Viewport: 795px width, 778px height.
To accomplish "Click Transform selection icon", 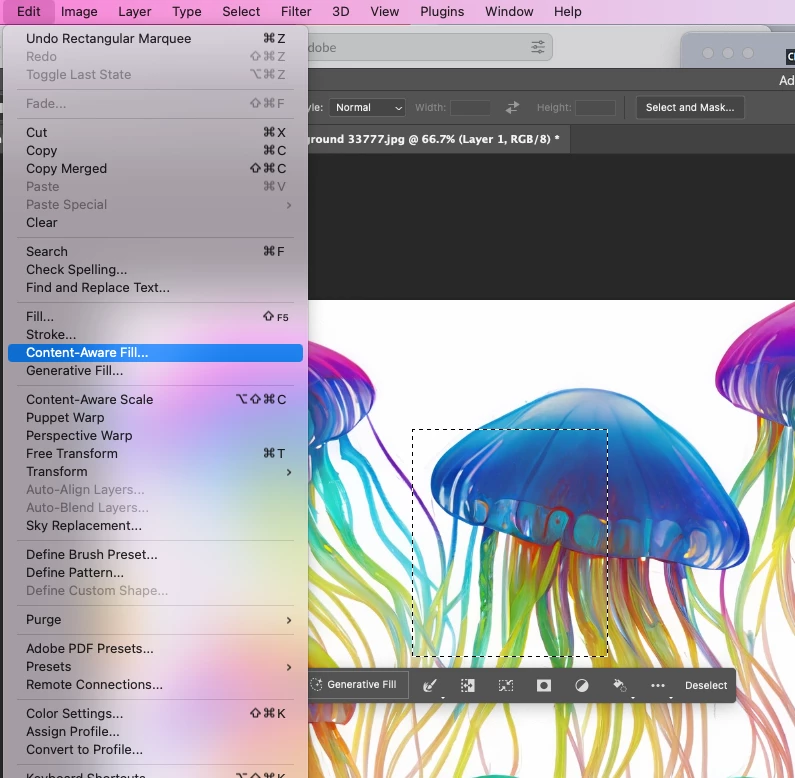I will click(x=505, y=686).
